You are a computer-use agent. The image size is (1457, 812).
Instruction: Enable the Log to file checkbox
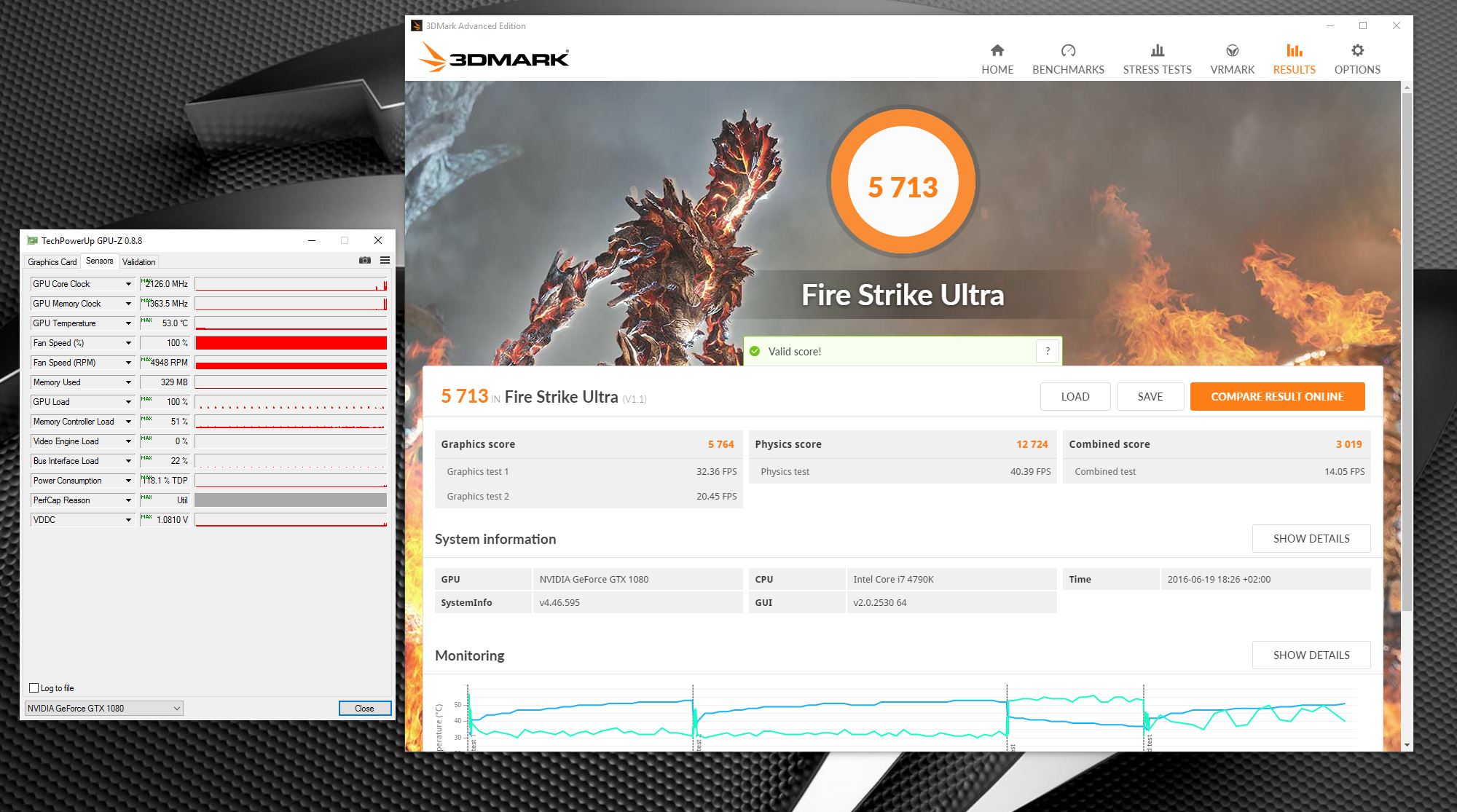point(34,687)
